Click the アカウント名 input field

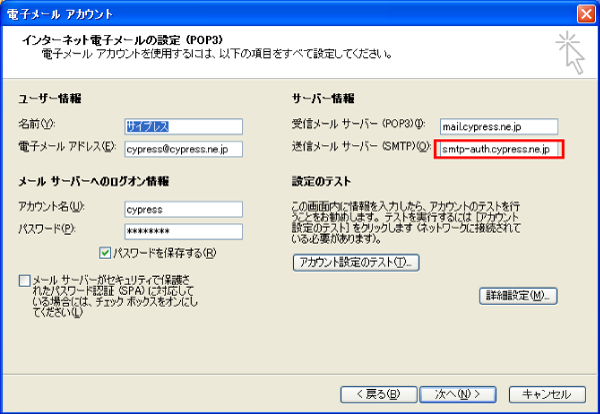coord(184,209)
